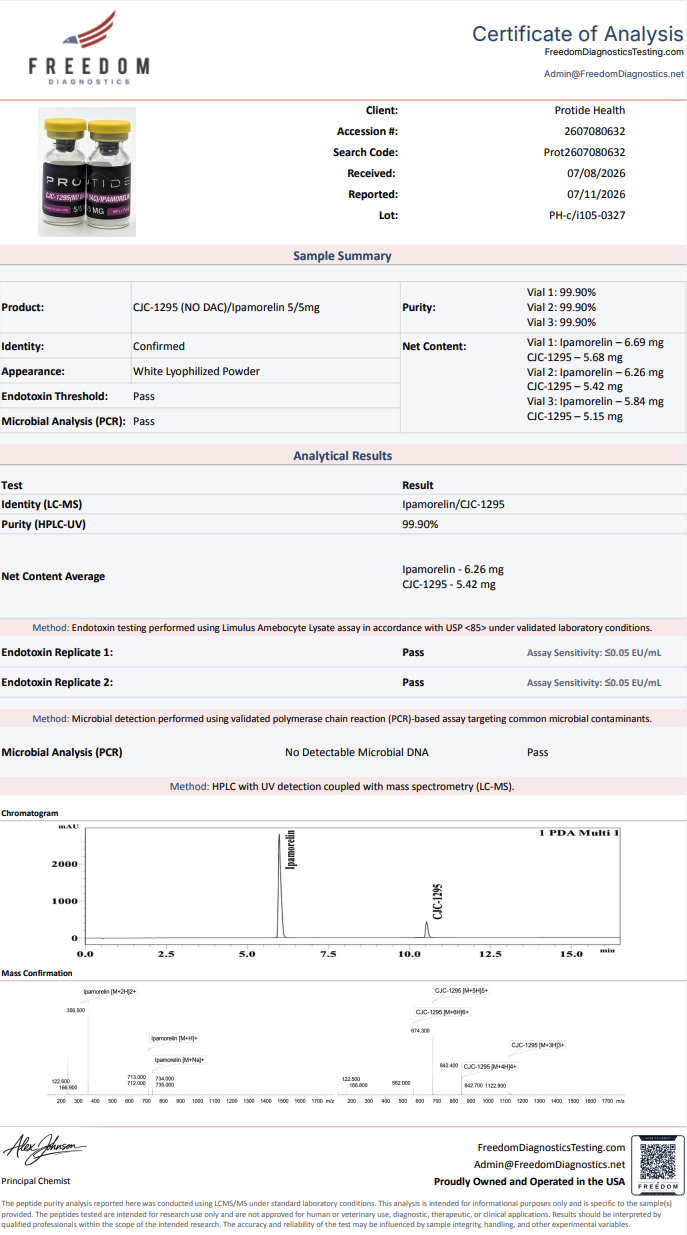Click the Chromatogram heading
Screen dimensions: 687x1235
pos(30,813)
